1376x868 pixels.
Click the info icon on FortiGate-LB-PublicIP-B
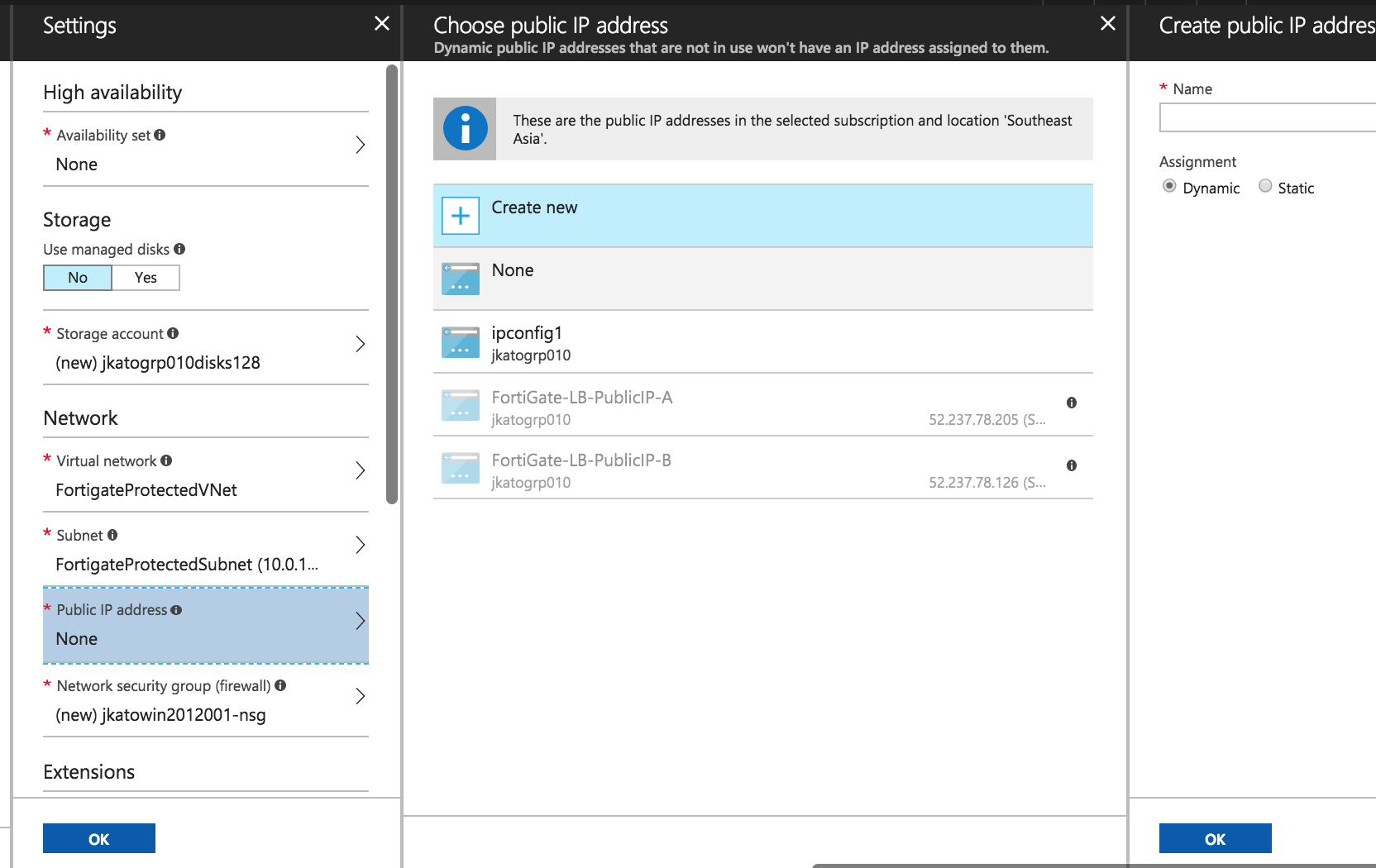pyautogui.click(x=1071, y=465)
